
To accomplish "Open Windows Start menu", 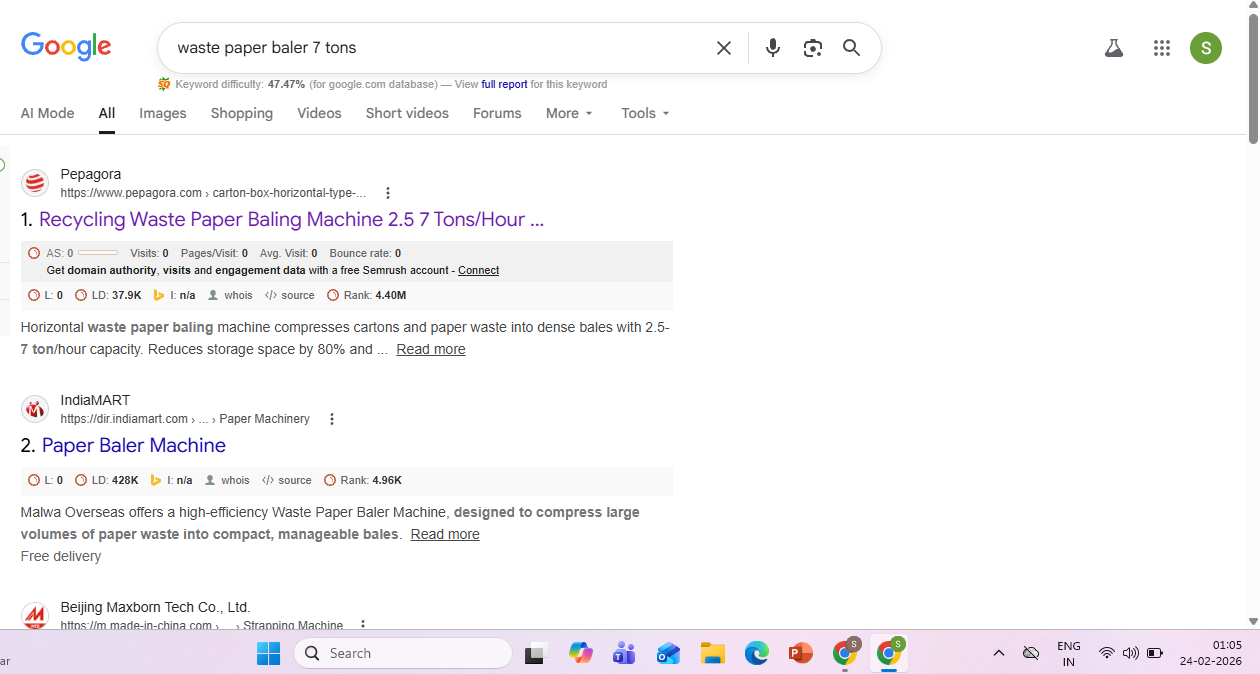I will click(268, 653).
